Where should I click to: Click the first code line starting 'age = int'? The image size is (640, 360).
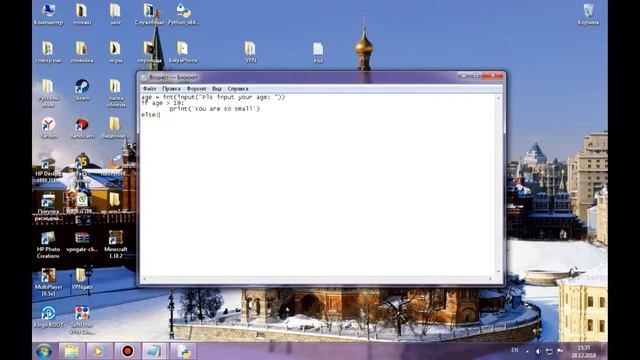[x=213, y=97]
